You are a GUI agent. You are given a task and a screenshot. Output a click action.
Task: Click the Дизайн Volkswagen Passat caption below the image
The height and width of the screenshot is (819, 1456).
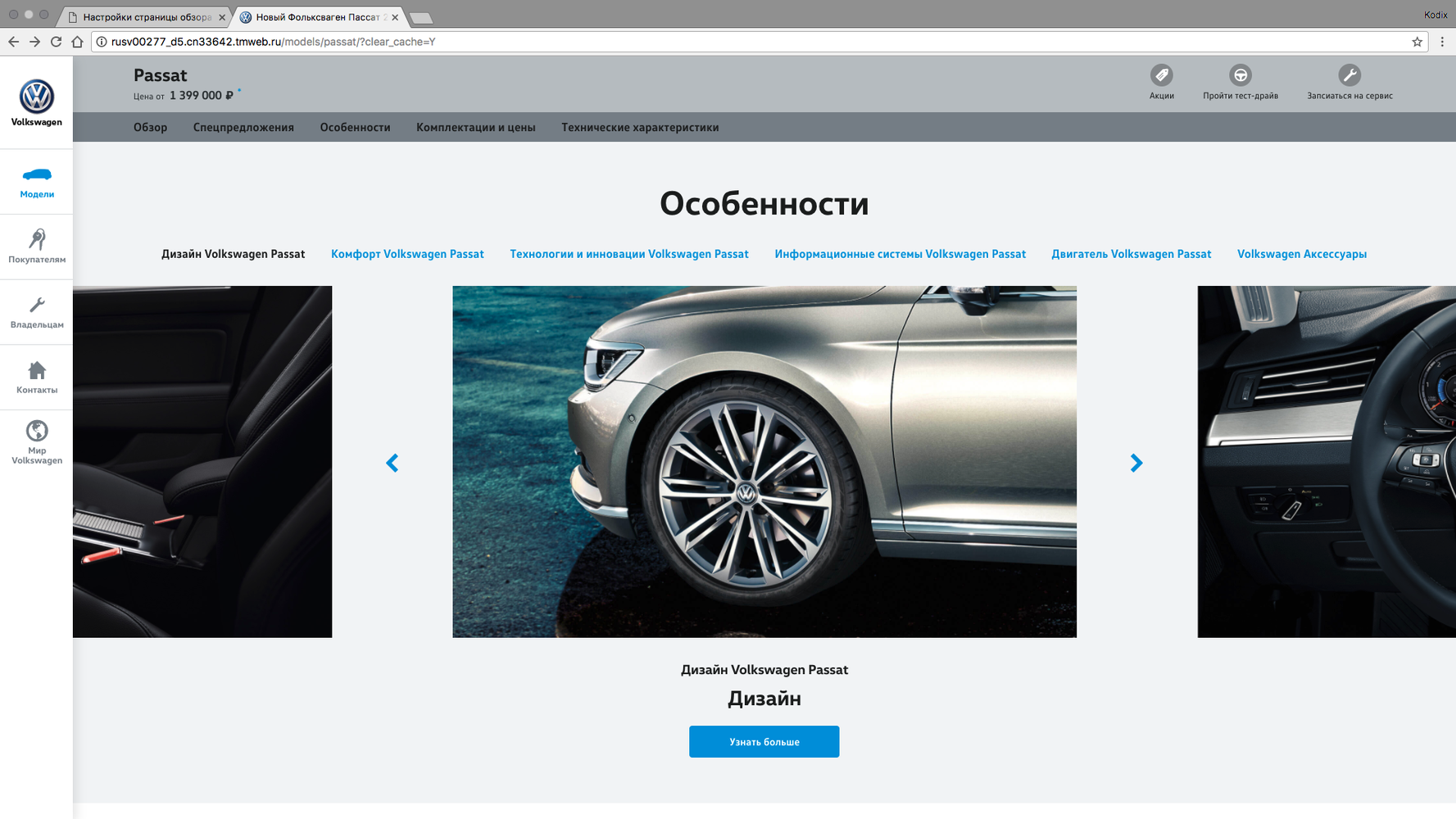coord(764,670)
